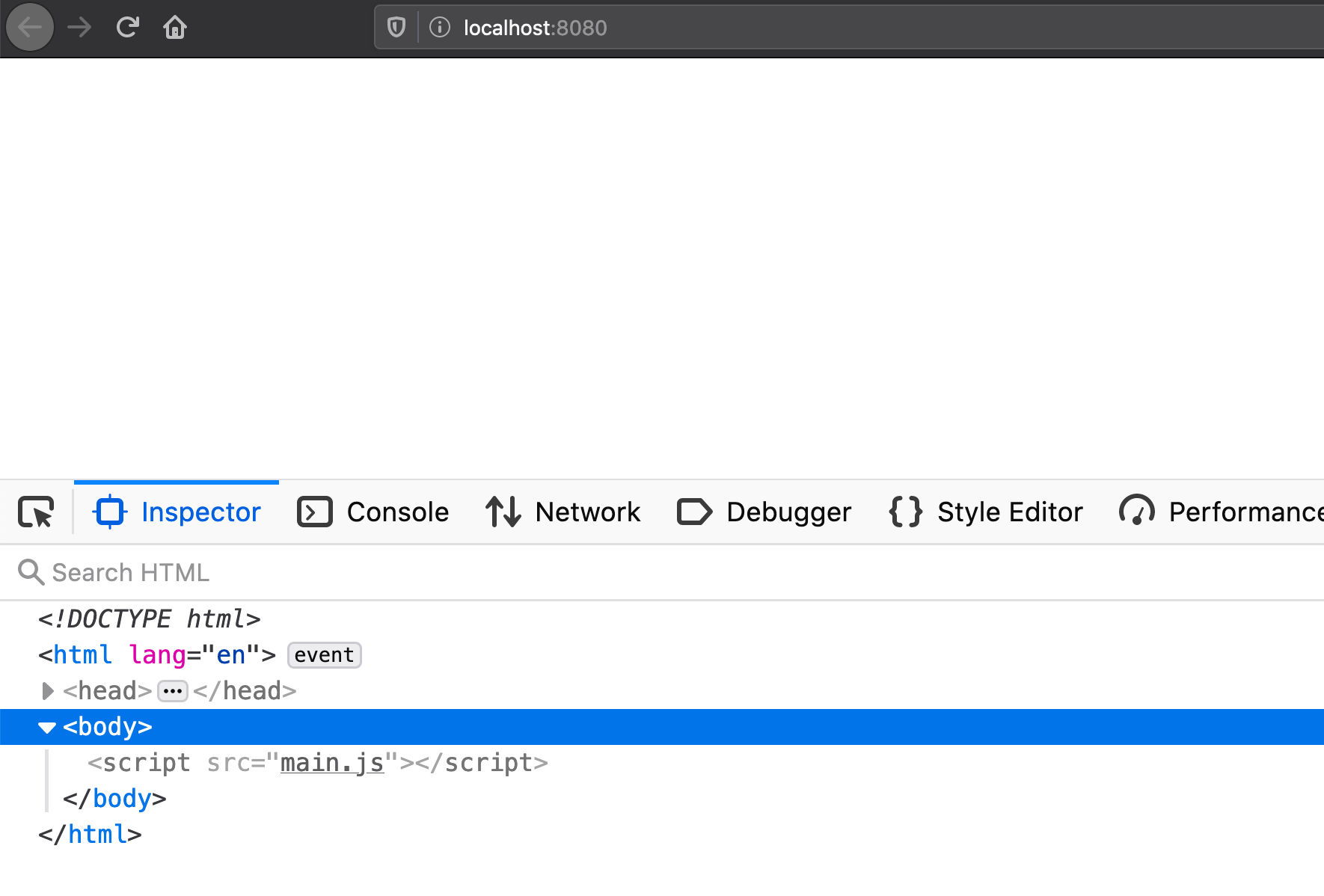
Task: Select the DOCTYPE html node
Action: tap(150, 619)
